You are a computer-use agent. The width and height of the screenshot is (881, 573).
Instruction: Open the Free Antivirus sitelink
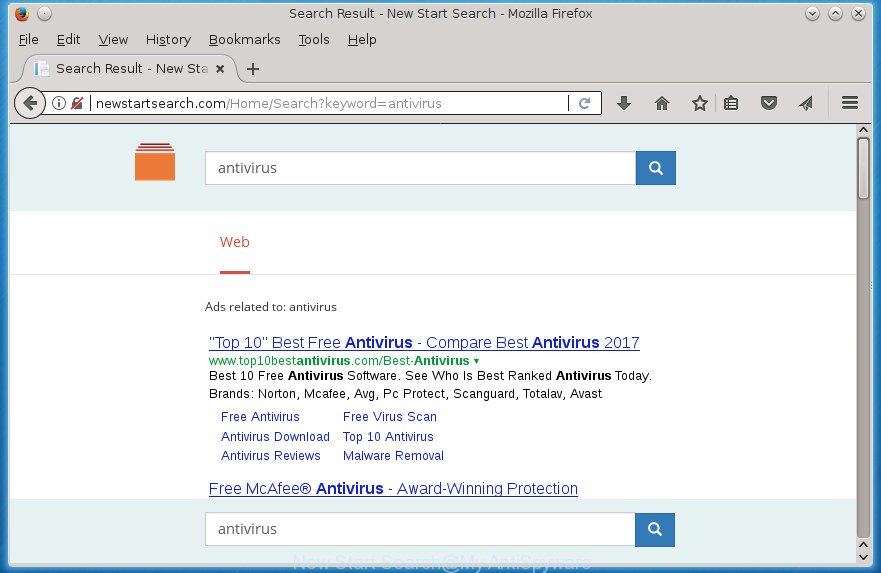[260, 417]
